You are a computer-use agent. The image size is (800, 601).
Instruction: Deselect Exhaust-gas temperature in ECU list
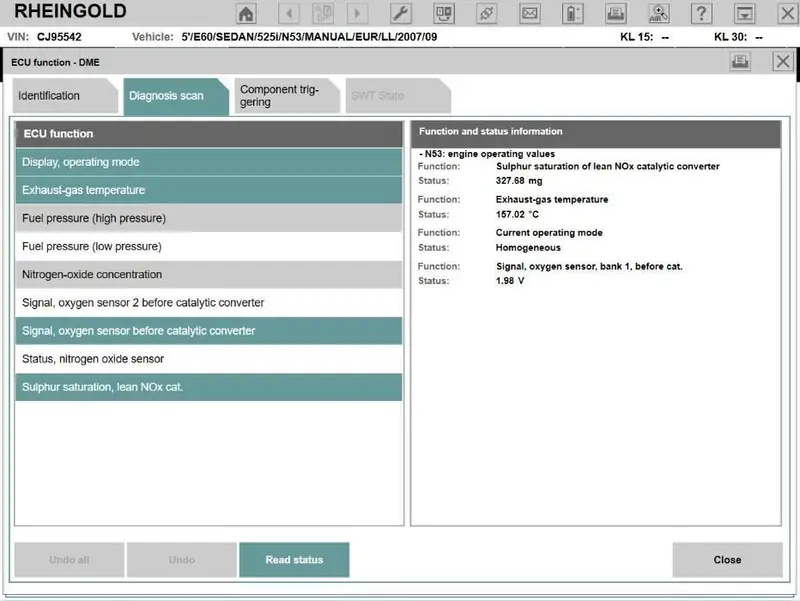pyautogui.click(x=209, y=190)
